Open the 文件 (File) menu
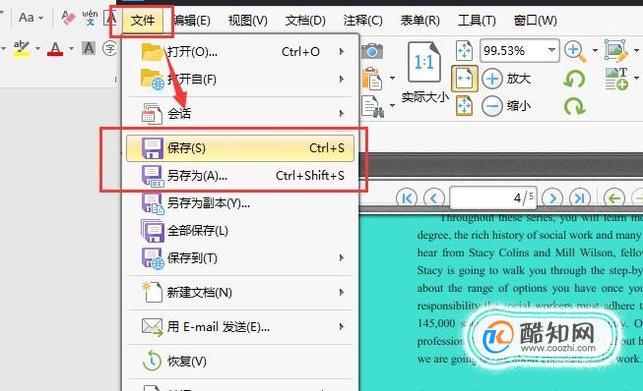 pyautogui.click(x=142, y=20)
